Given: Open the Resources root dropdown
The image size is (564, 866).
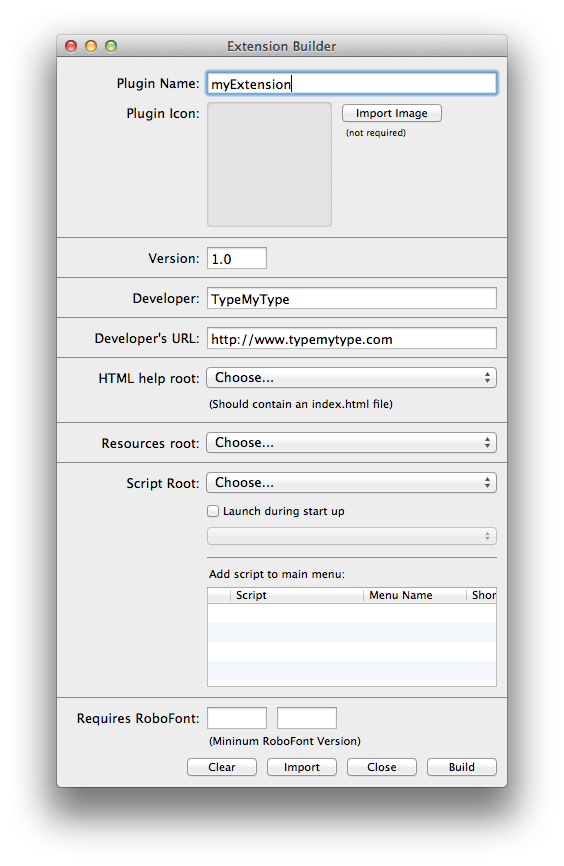Looking at the screenshot, I should click(x=352, y=443).
